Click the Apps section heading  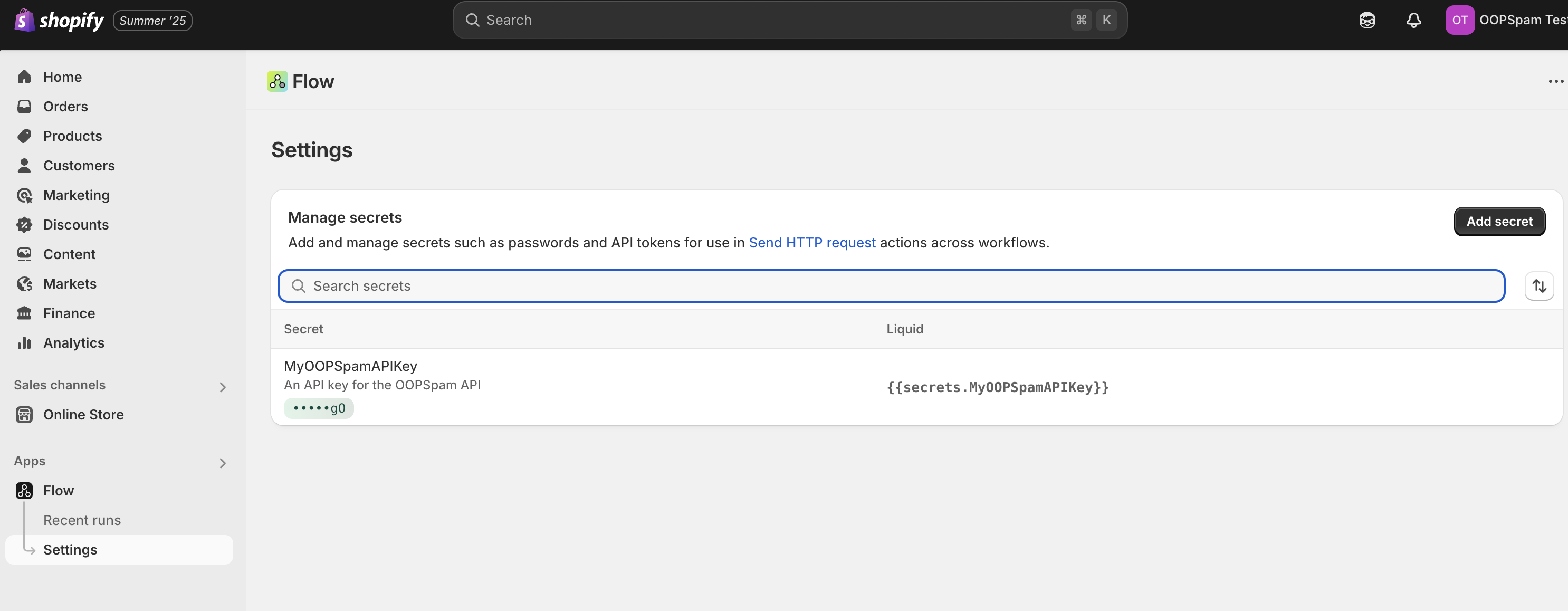[30, 461]
